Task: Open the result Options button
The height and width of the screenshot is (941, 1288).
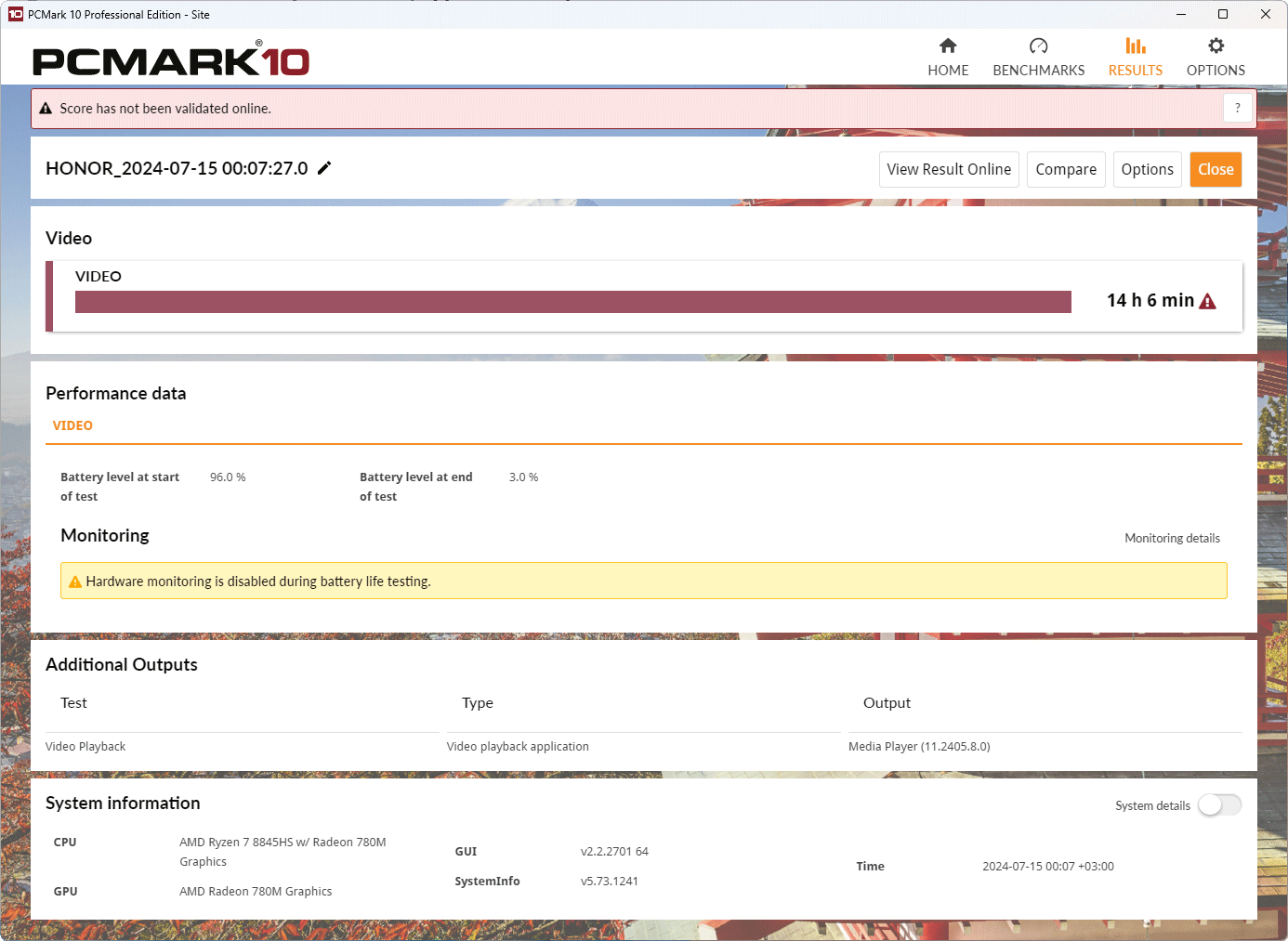Action: 1148,169
